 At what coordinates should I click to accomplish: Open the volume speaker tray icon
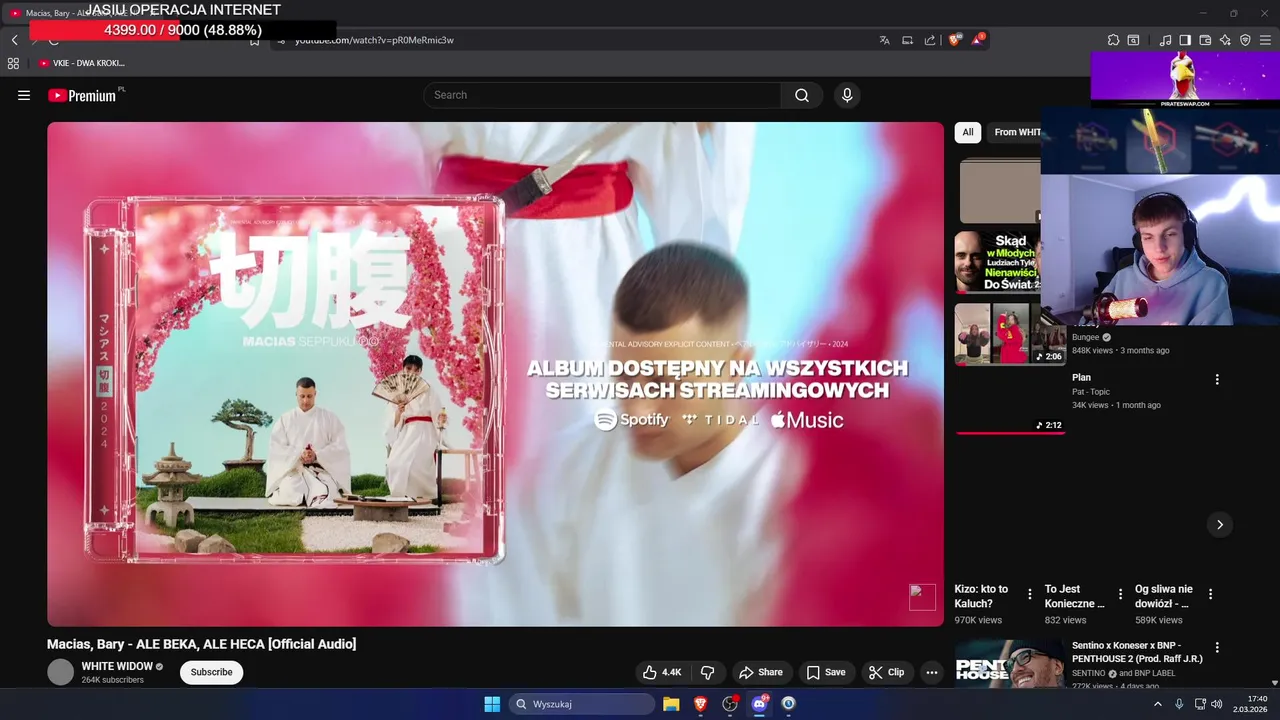[1217, 704]
